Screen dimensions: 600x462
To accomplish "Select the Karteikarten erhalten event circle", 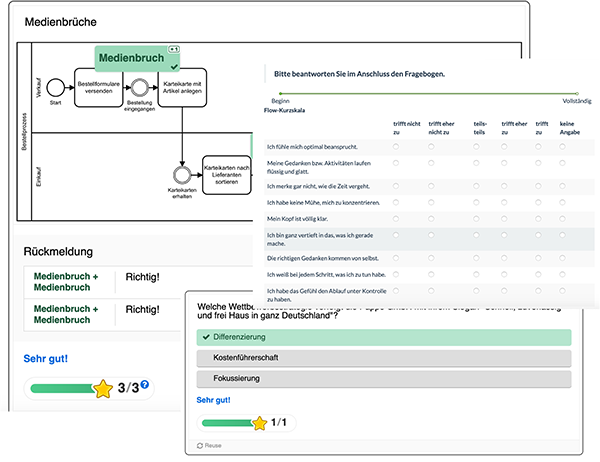I will point(182,175).
